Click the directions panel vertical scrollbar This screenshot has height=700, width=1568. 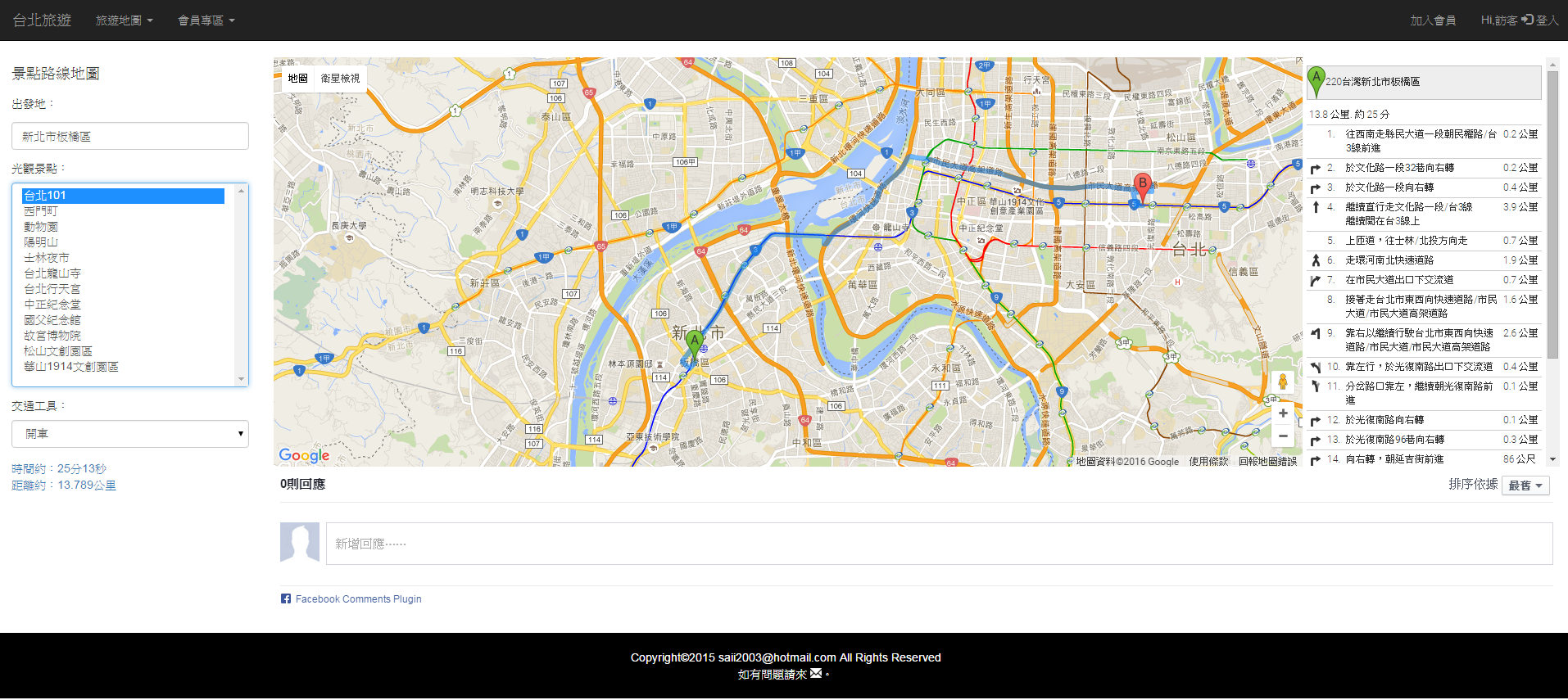(x=1552, y=246)
